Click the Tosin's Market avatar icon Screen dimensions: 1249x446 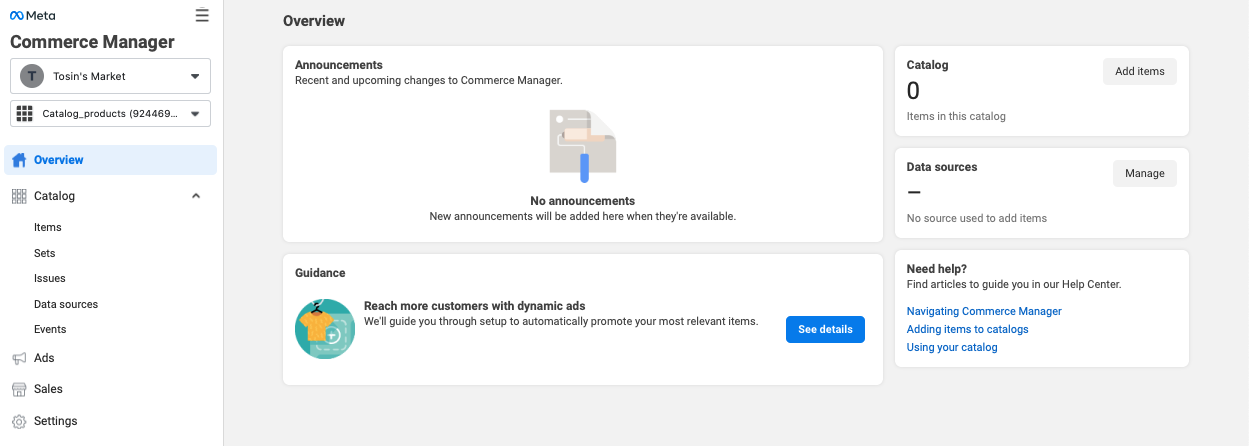33,76
